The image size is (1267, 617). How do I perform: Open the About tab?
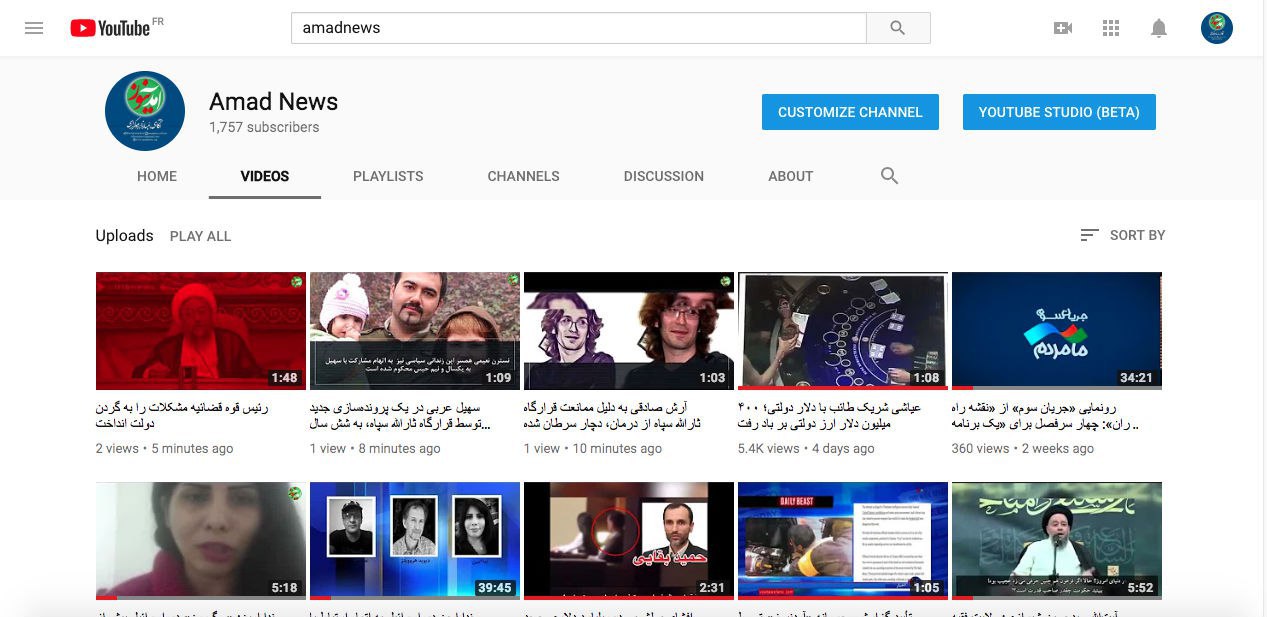tap(790, 176)
